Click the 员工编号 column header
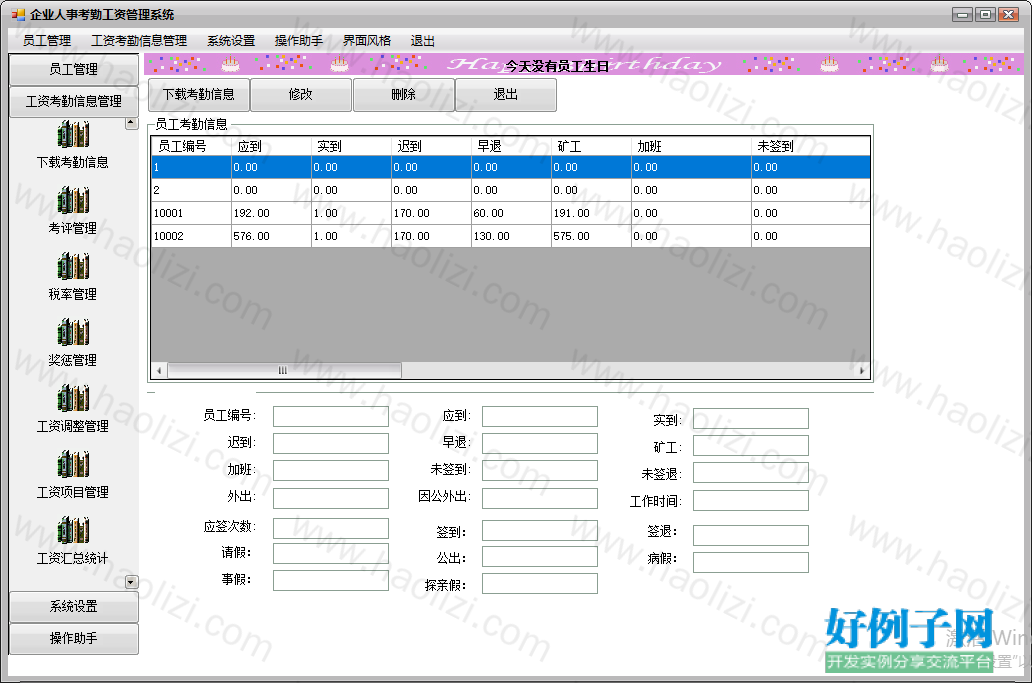This screenshot has height=683, width=1032. (x=191, y=146)
